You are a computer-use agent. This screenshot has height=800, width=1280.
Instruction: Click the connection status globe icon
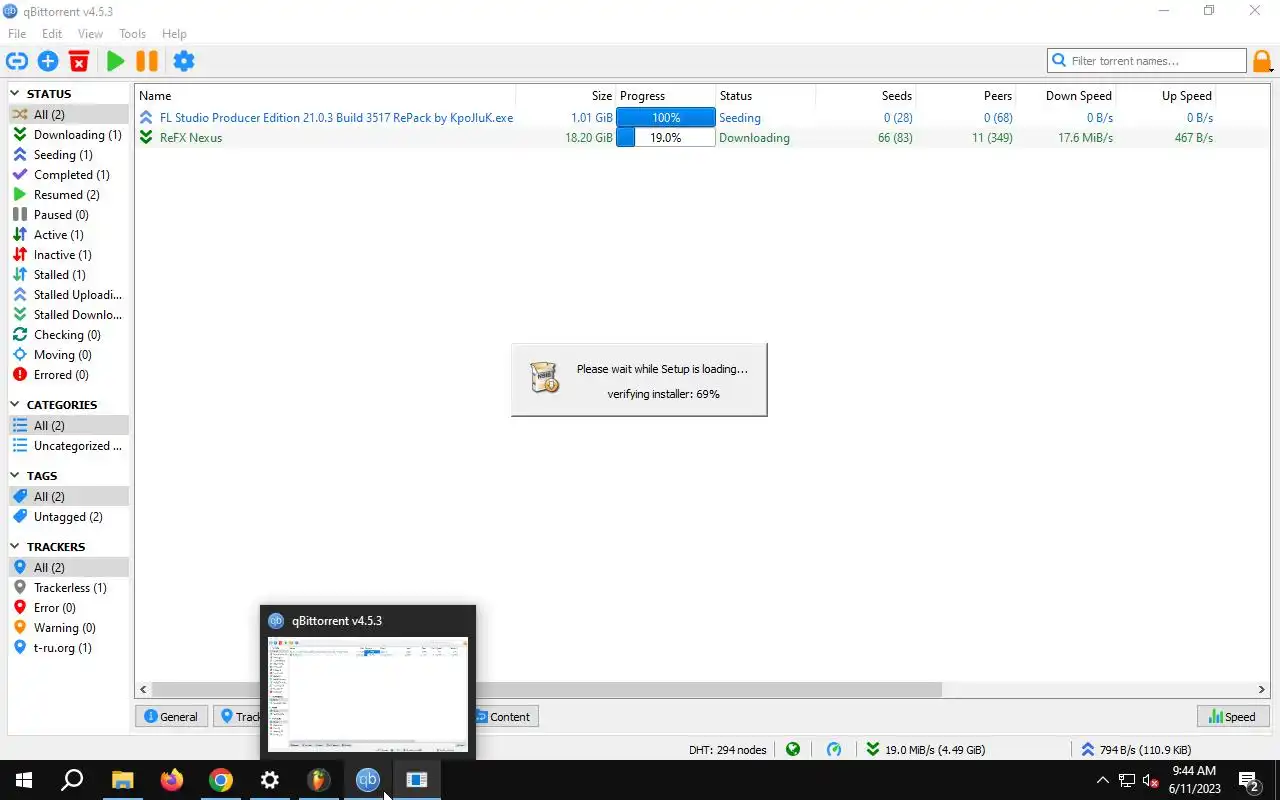tap(793, 748)
